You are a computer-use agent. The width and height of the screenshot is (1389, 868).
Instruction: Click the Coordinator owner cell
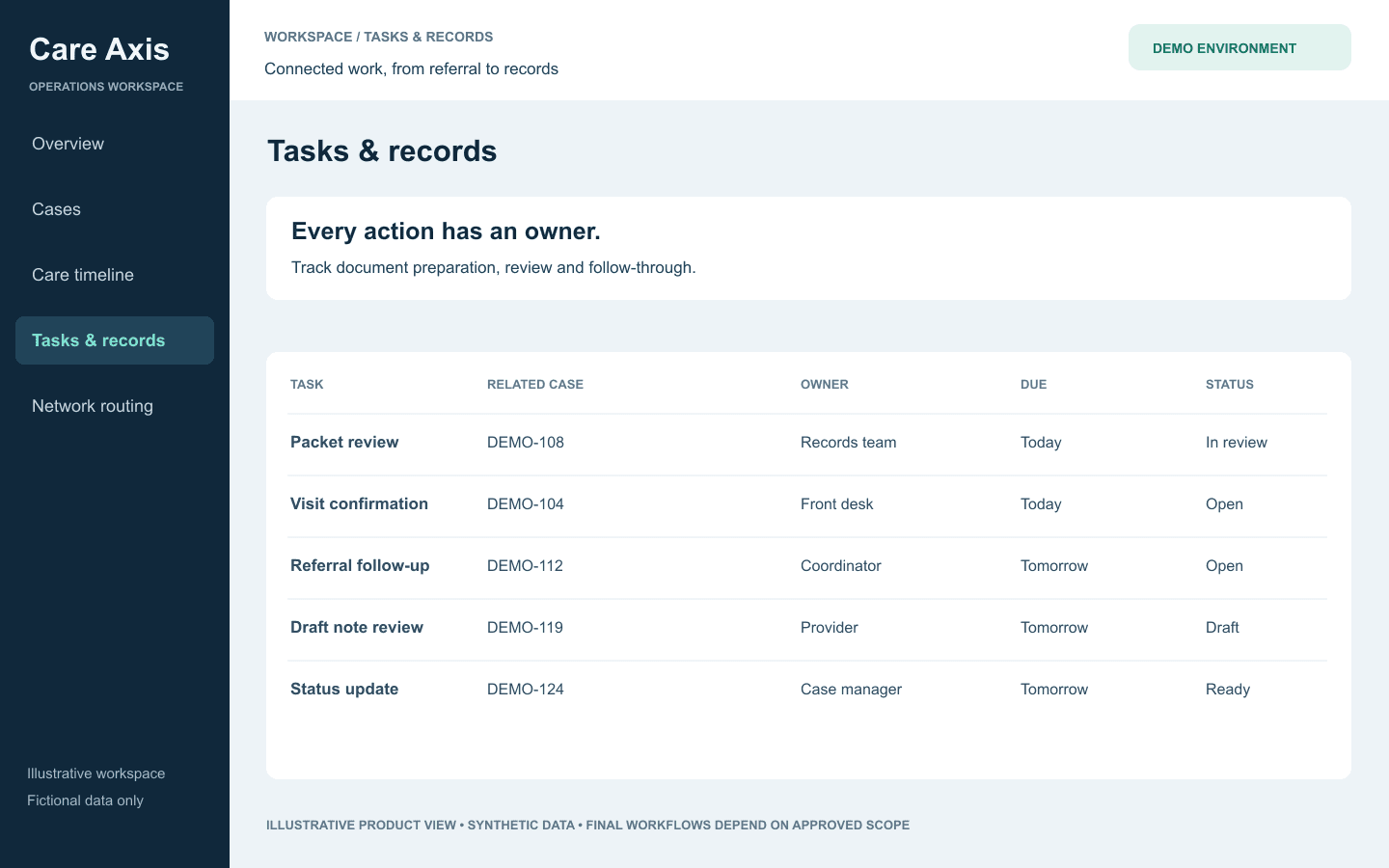841,565
